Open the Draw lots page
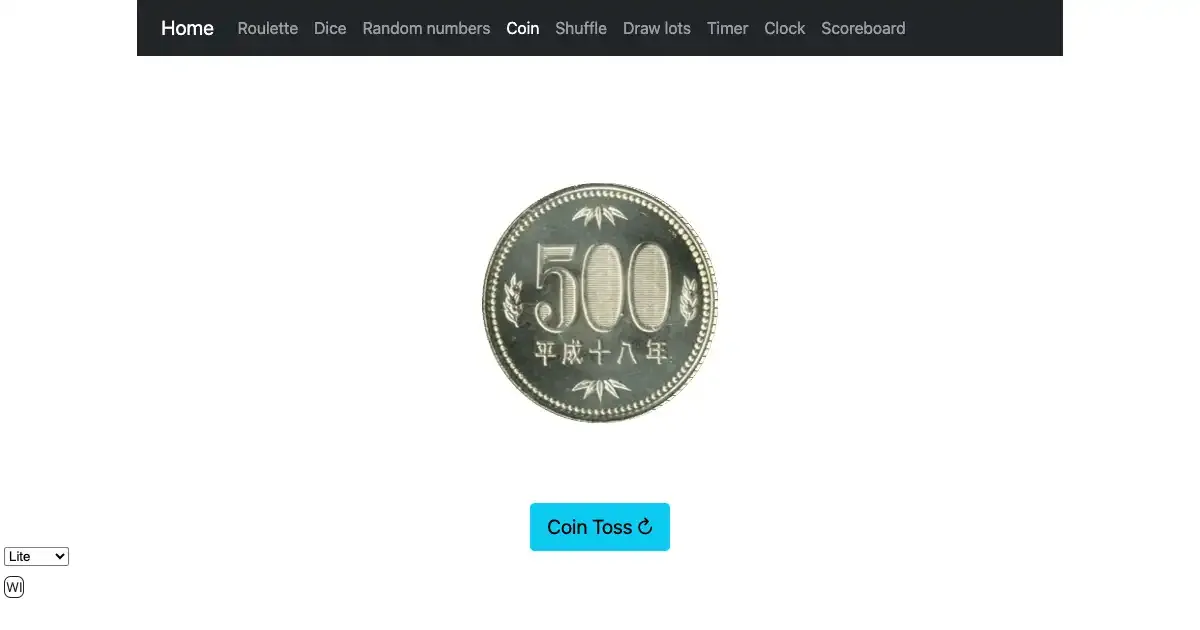 (x=656, y=28)
